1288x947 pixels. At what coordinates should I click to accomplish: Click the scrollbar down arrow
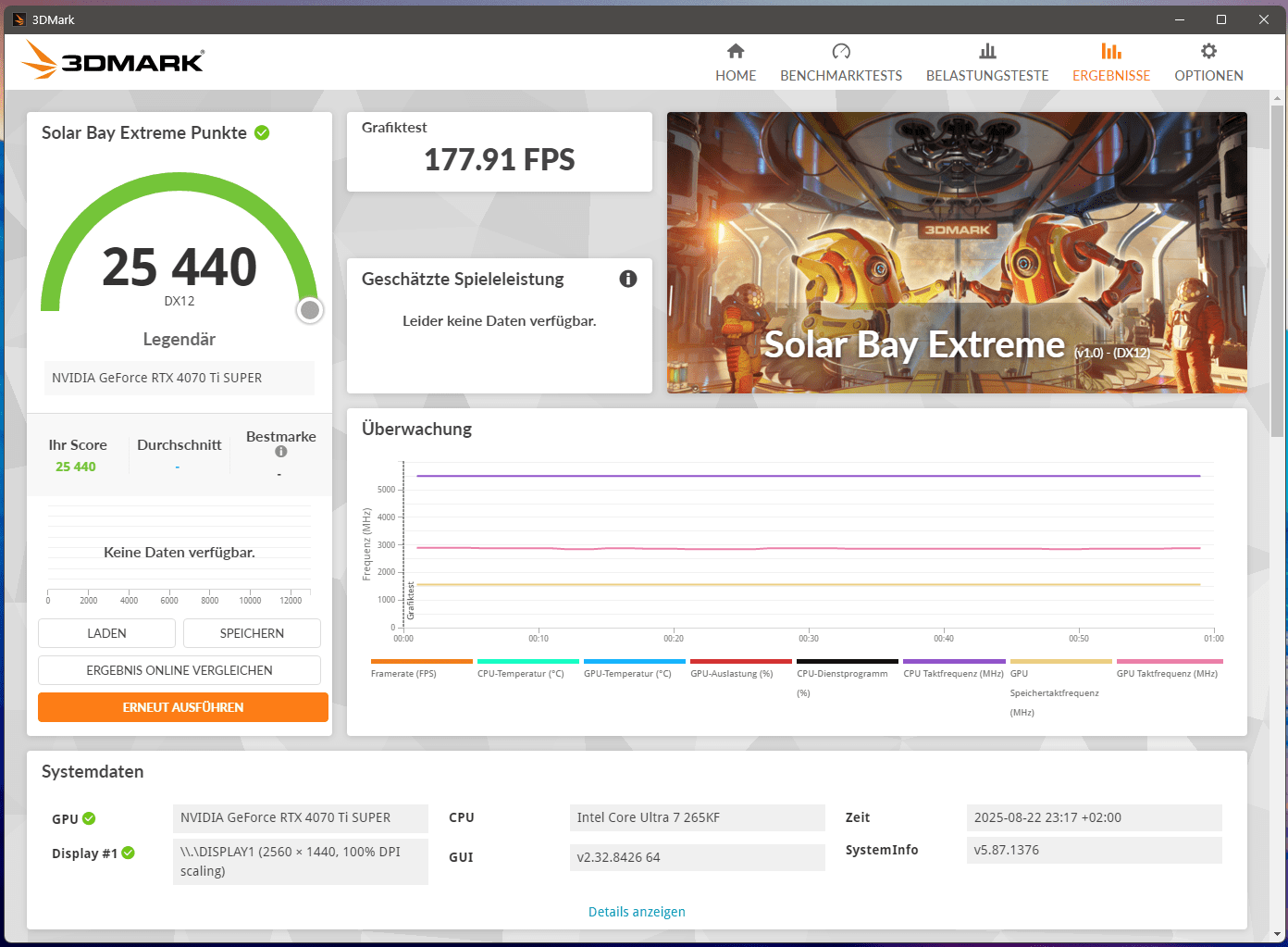click(x=1278, y=934)
